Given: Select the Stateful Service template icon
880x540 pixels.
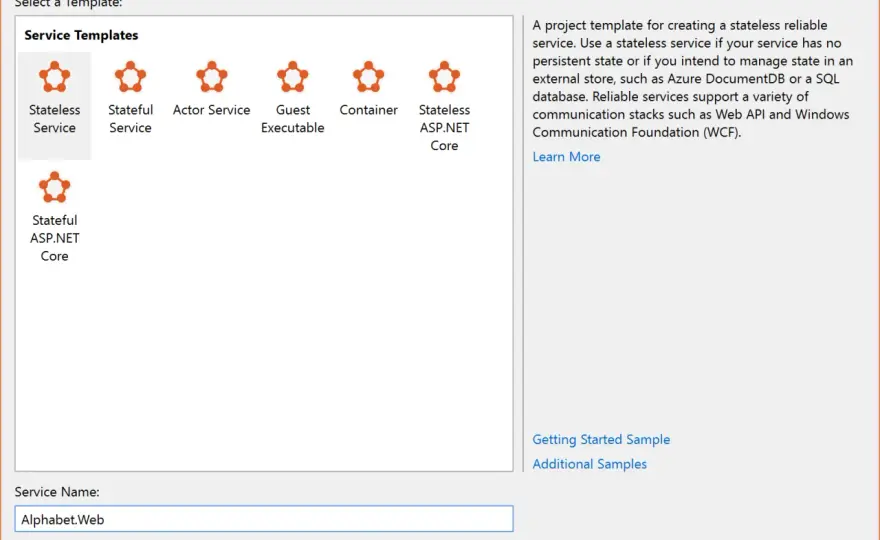Looking at the screenshot, I should point(130,77).
